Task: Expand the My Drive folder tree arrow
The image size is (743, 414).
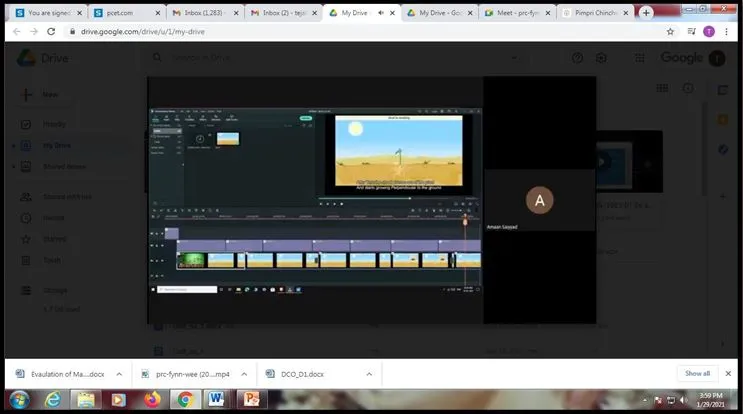Action: 13,145
